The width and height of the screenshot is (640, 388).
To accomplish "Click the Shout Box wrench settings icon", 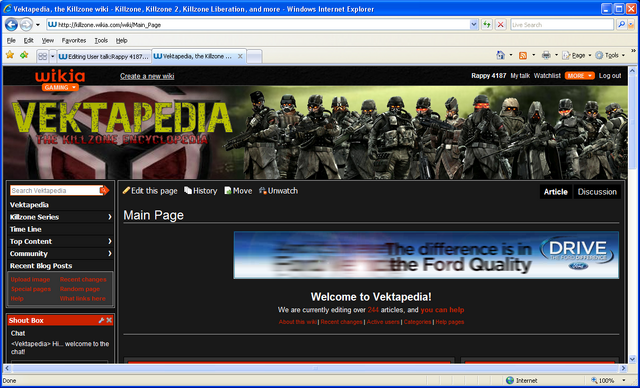I will point(101,320).
